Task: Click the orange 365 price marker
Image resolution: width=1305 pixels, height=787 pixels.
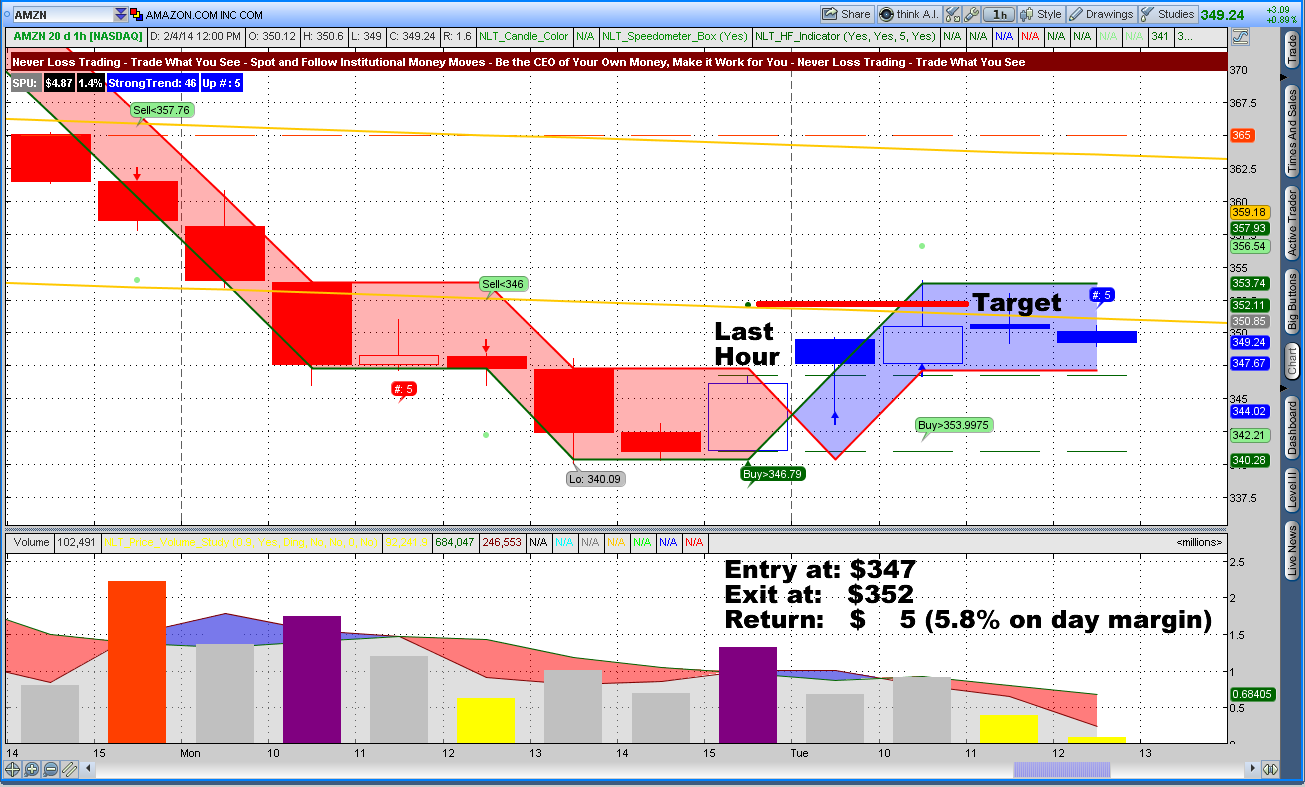Action: click(x=1241, y=135)
